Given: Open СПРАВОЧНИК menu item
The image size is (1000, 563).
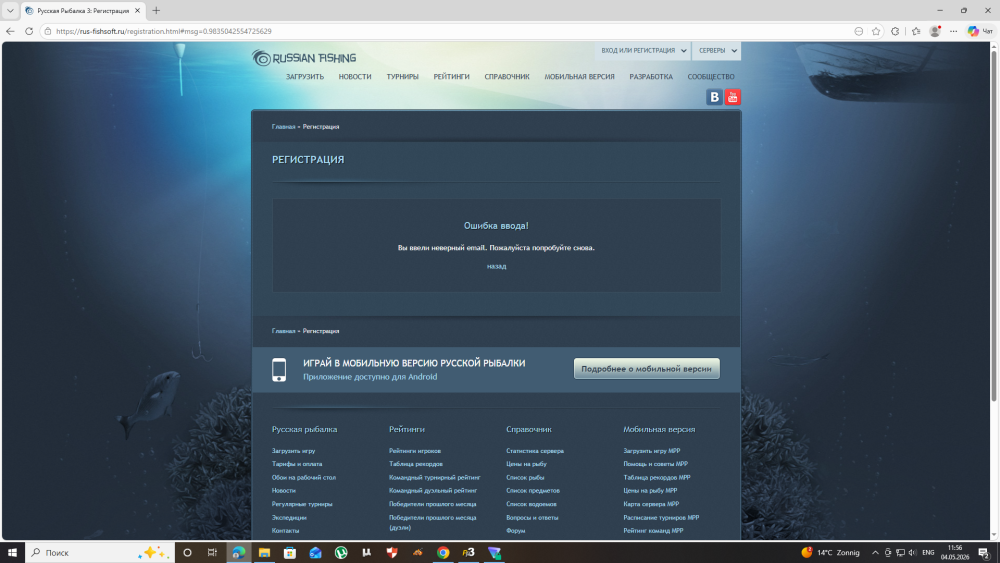Looking at the screenshot, I should (x=507, y=77).
